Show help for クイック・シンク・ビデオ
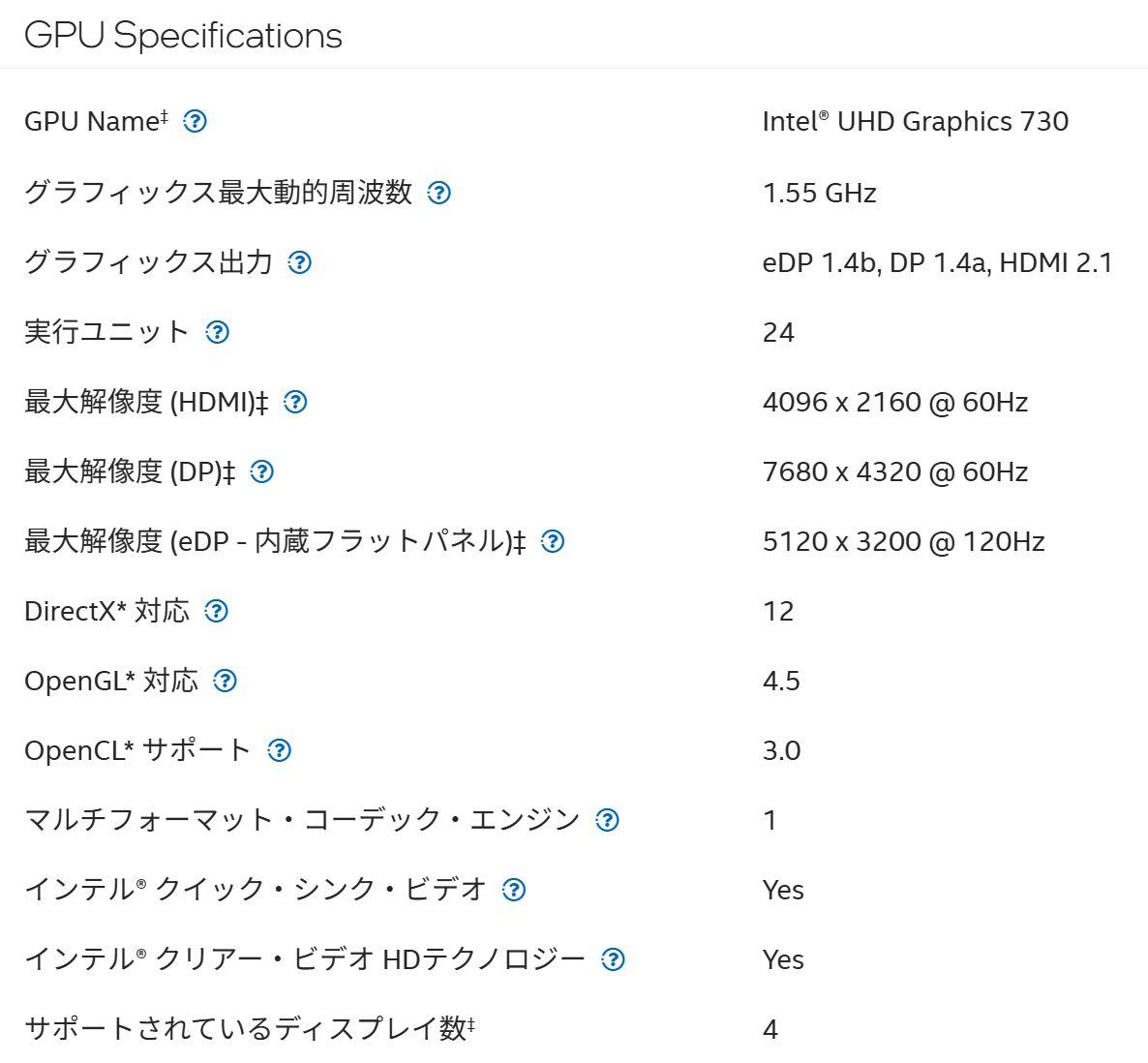Image resolution: width=1148 pixels, height=1063 pixels. point(514,890)
